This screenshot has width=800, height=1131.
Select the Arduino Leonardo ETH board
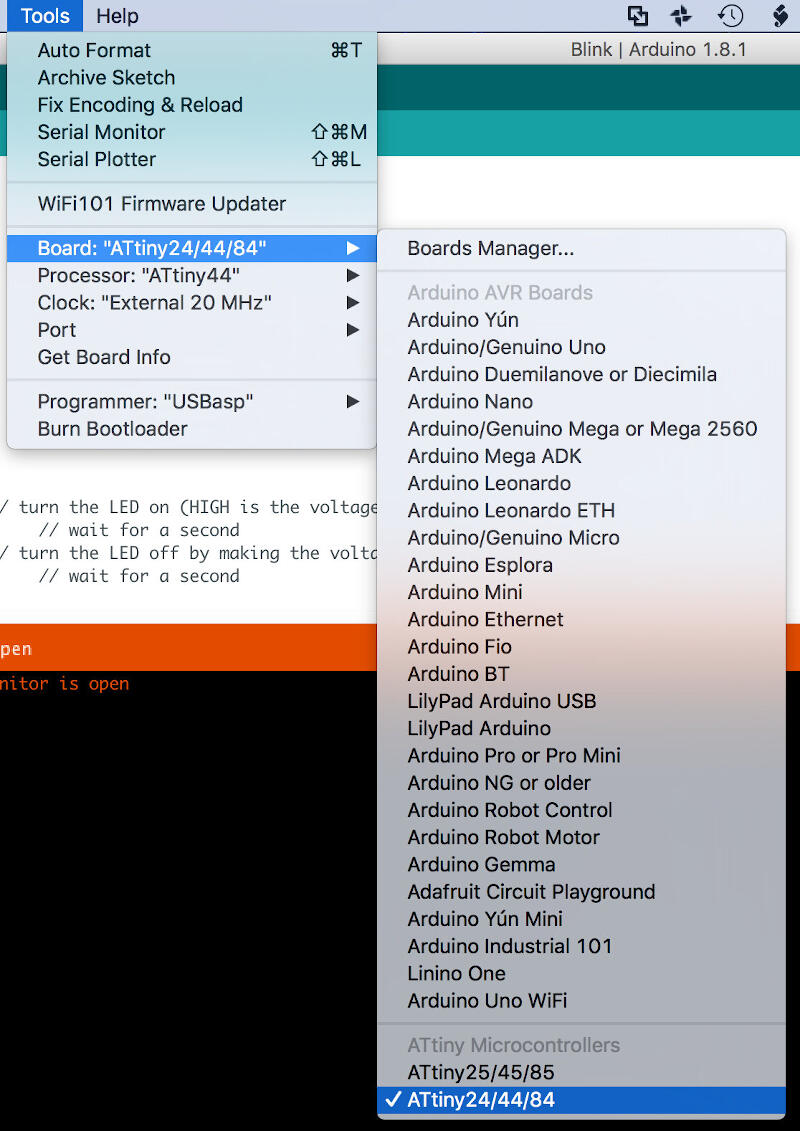(x=581, y=511)
